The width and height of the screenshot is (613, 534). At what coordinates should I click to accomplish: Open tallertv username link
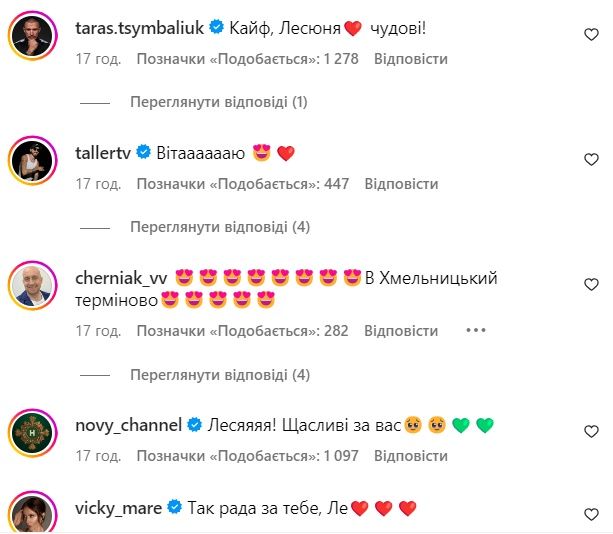pyautogui.click(x=103, y=153)
